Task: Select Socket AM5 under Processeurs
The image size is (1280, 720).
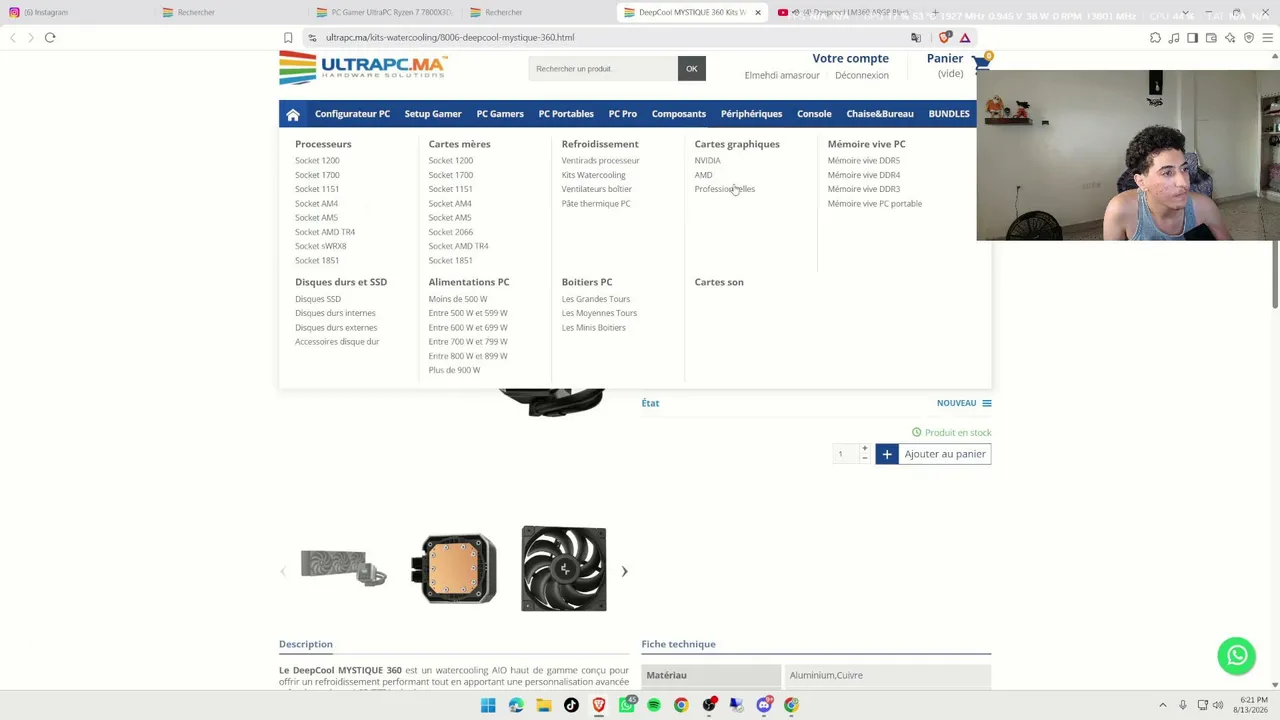Action: (x=316, y=218)
